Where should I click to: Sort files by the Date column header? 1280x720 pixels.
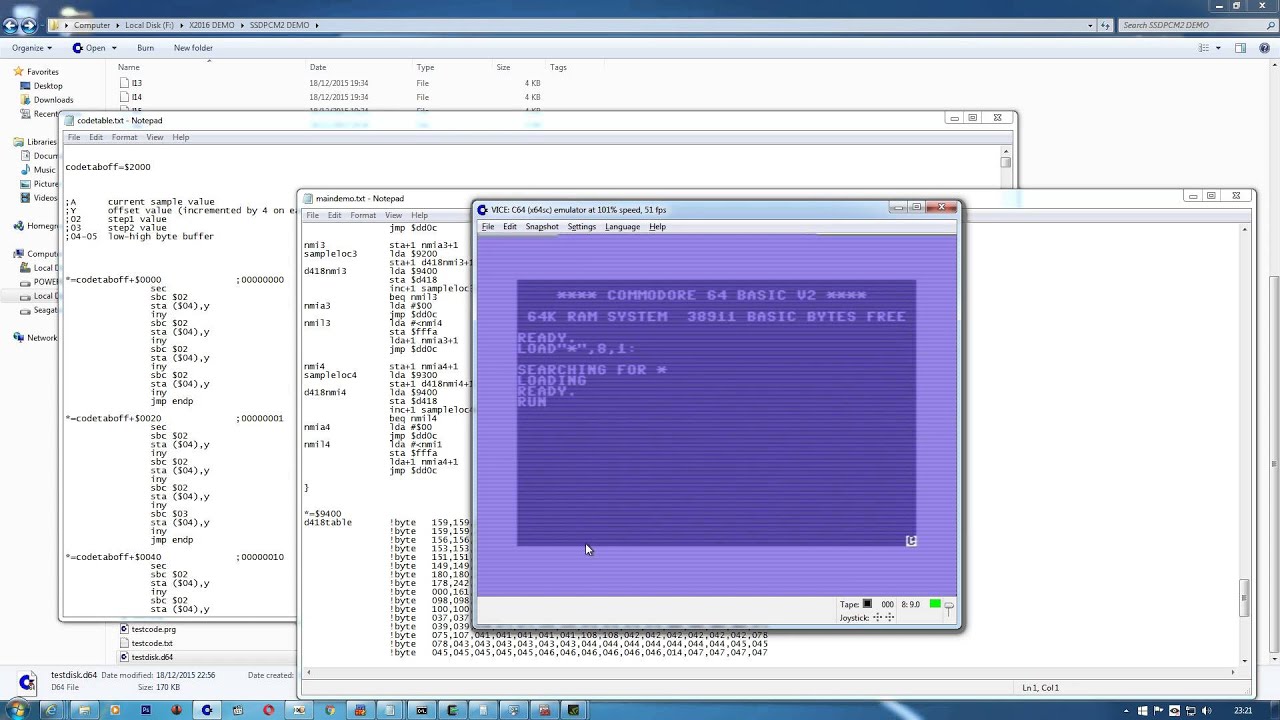(x=318, y=67)
